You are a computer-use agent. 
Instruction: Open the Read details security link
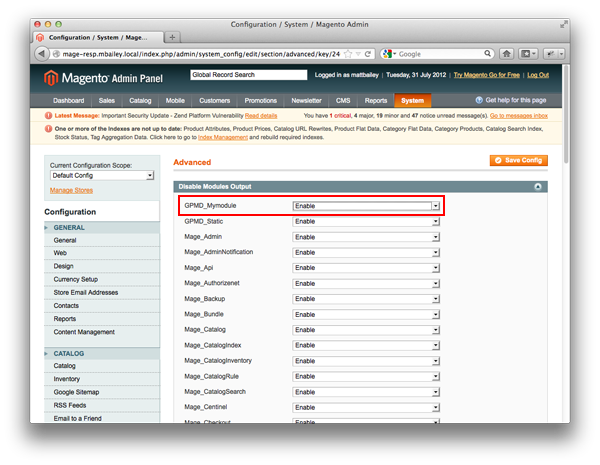tap(261, 116)
